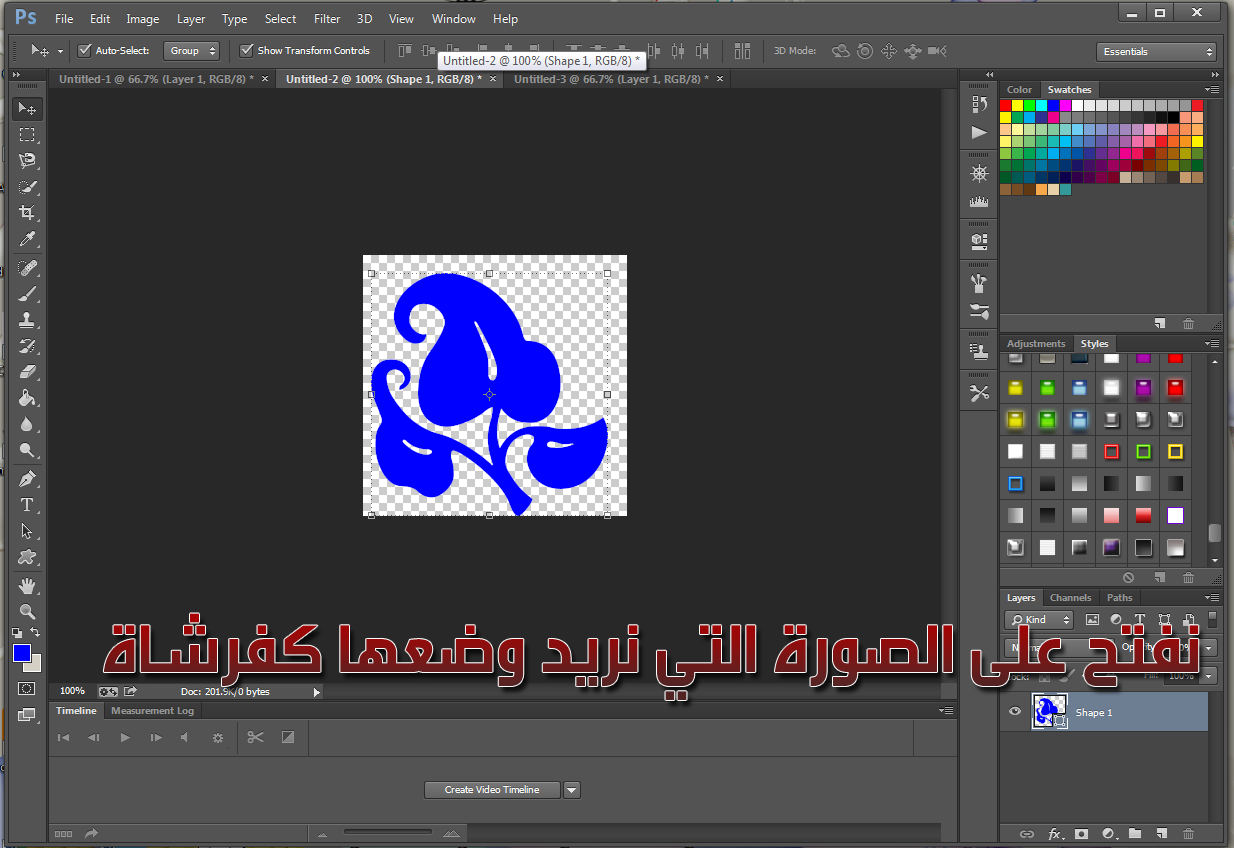Select the Pen tool
1234x848 pixels.
pos(28,478)
